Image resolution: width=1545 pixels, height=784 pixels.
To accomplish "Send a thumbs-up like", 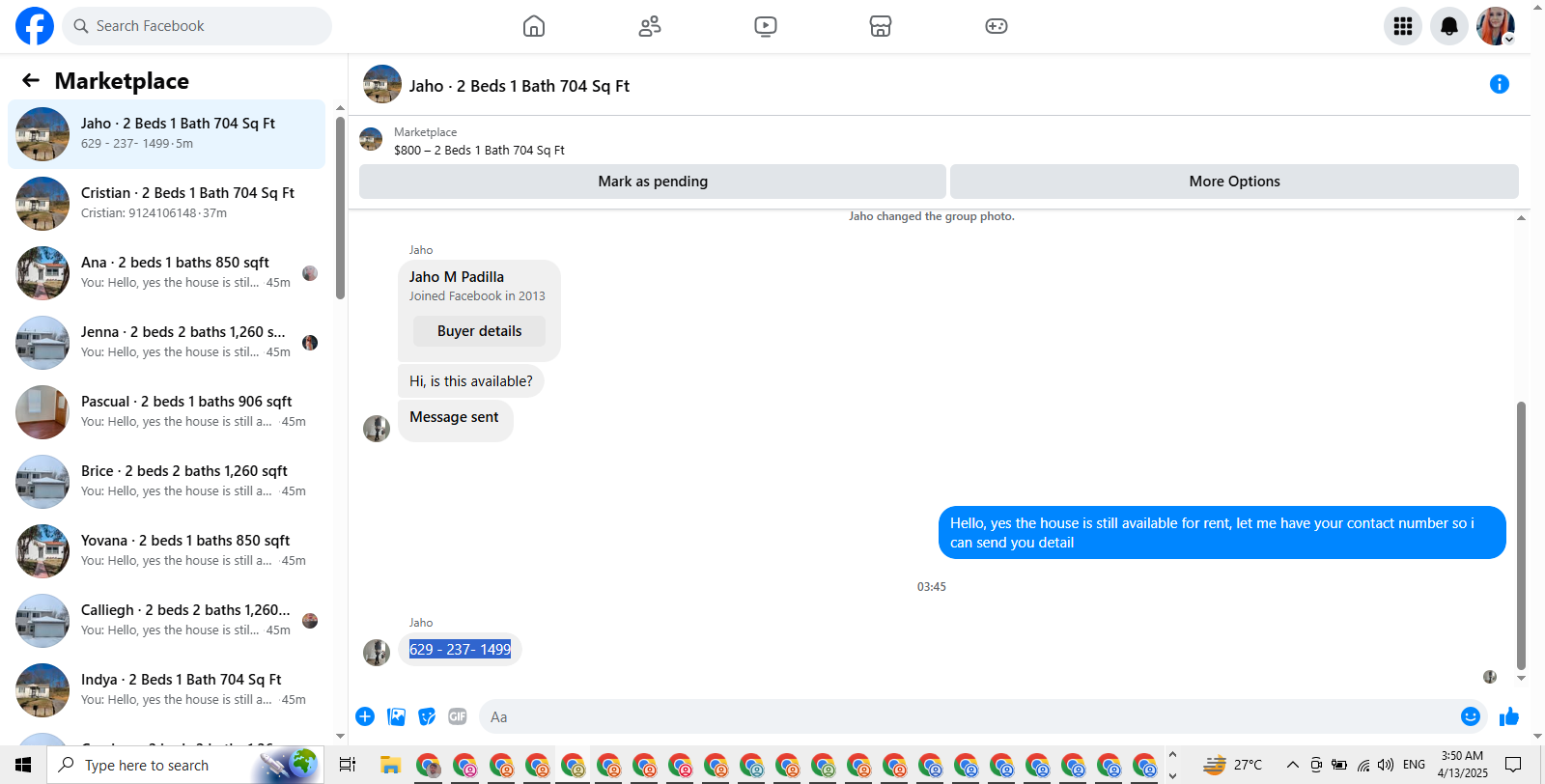I will [x=1509, y=716].
